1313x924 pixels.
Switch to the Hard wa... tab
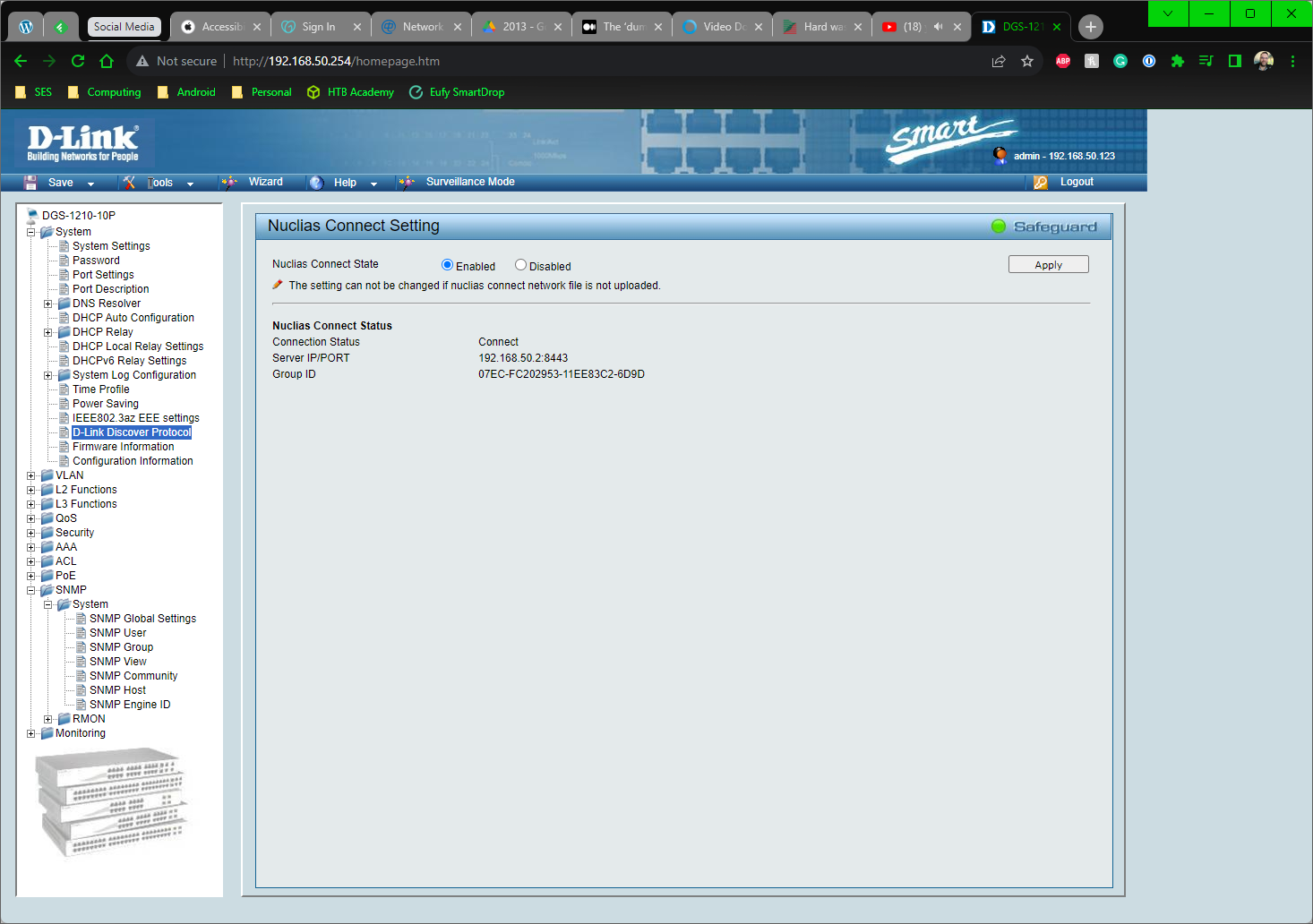coord(823,27)
